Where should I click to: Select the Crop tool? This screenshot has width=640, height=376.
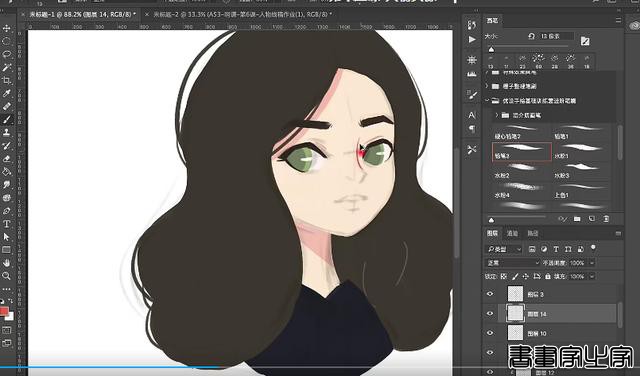coord(7,80)
